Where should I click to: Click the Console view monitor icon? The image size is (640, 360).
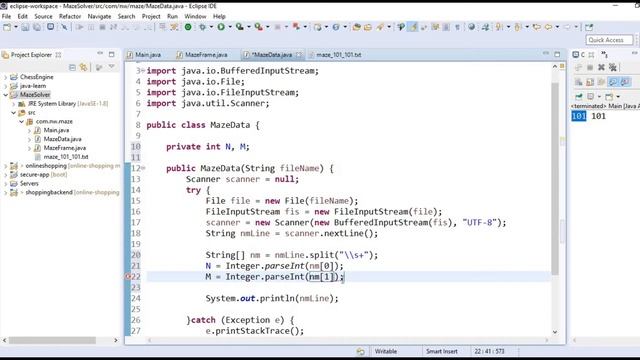tap(576, 54)
